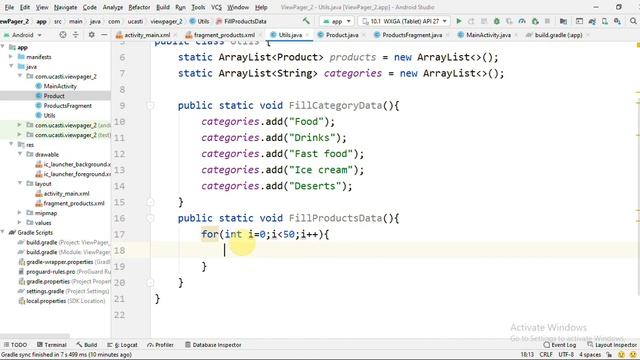Select ProductsFragment in the project tree
The height and width of the screenshot is (360, 640).
tap(68, 105)
